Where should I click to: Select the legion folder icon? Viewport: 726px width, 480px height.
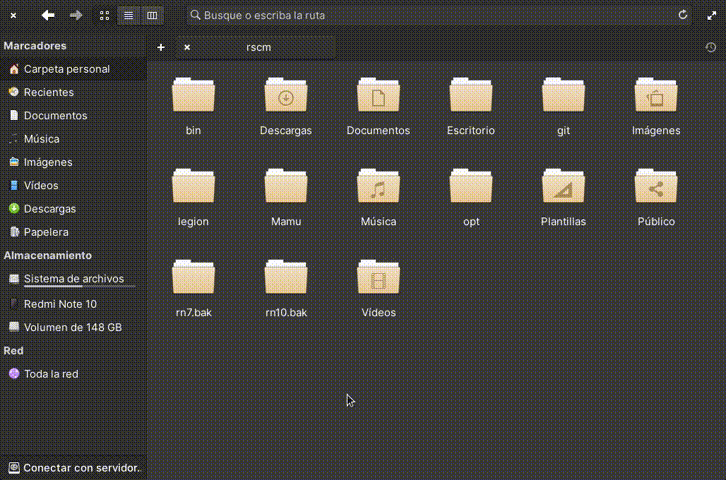[193, 186]
